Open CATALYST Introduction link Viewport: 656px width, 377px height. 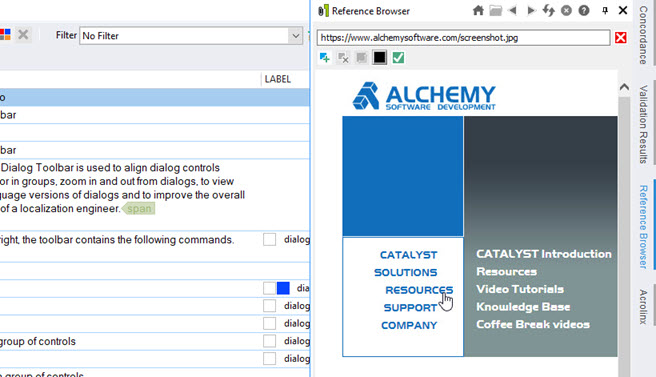point(544,254)
